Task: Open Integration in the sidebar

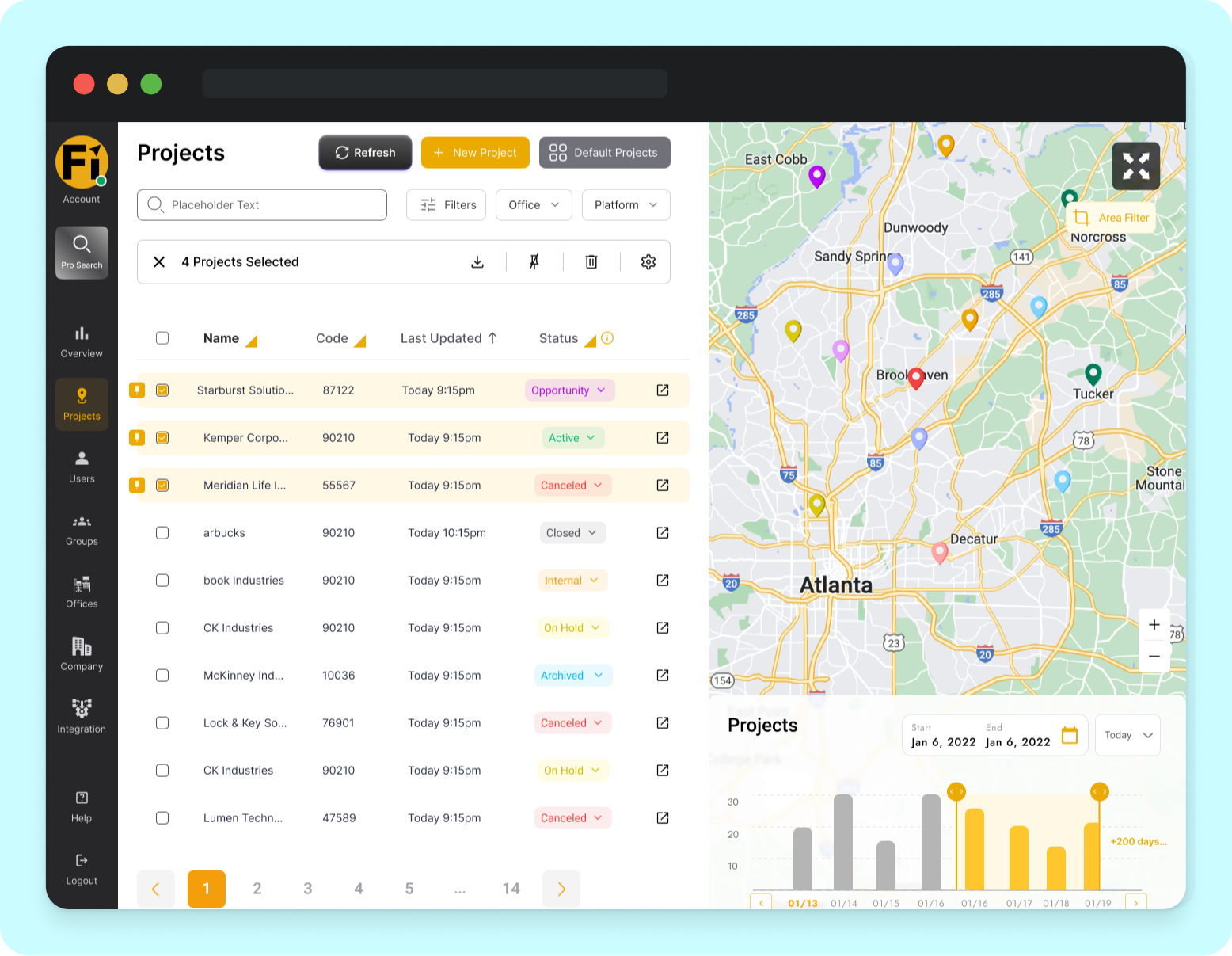Action: (x=82, y=717)
